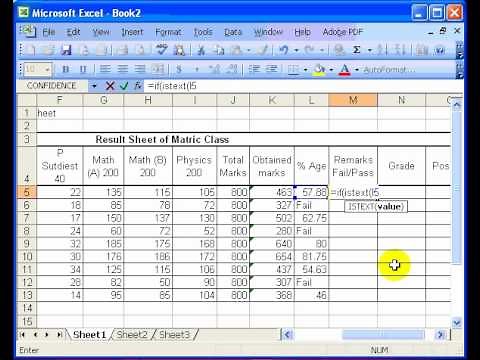
Task: Click the Undo arrow icon
Action: [x=284, y=50]
